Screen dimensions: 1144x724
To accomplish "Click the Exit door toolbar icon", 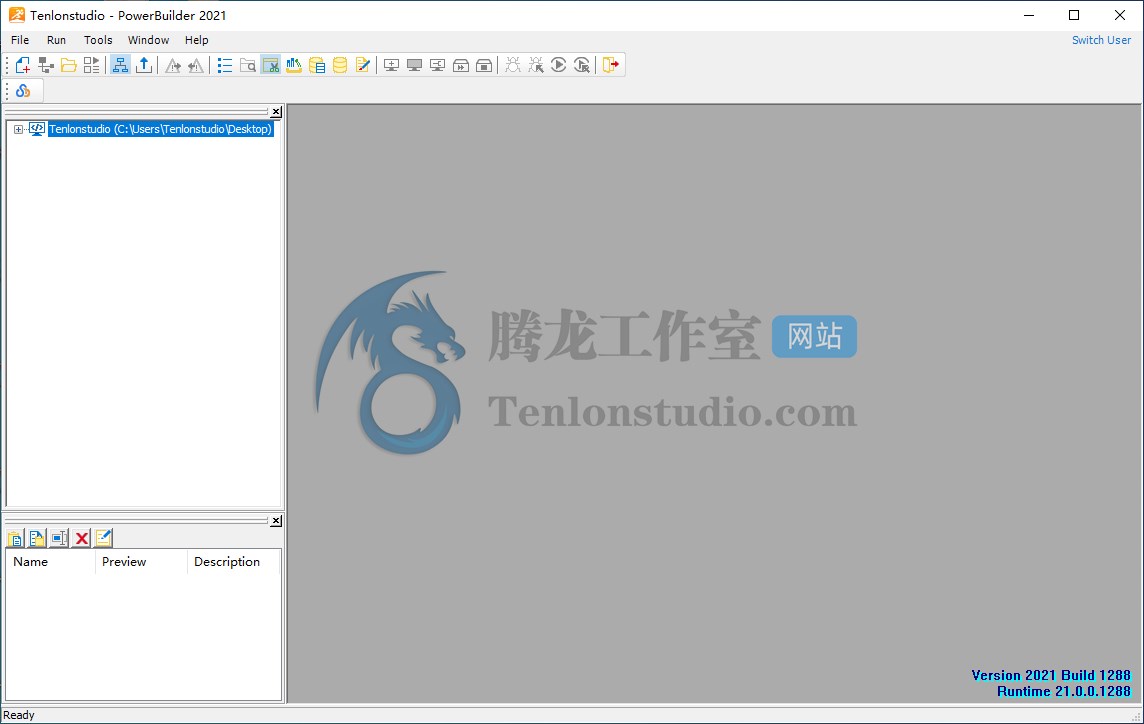I will (x=611, y=66).
